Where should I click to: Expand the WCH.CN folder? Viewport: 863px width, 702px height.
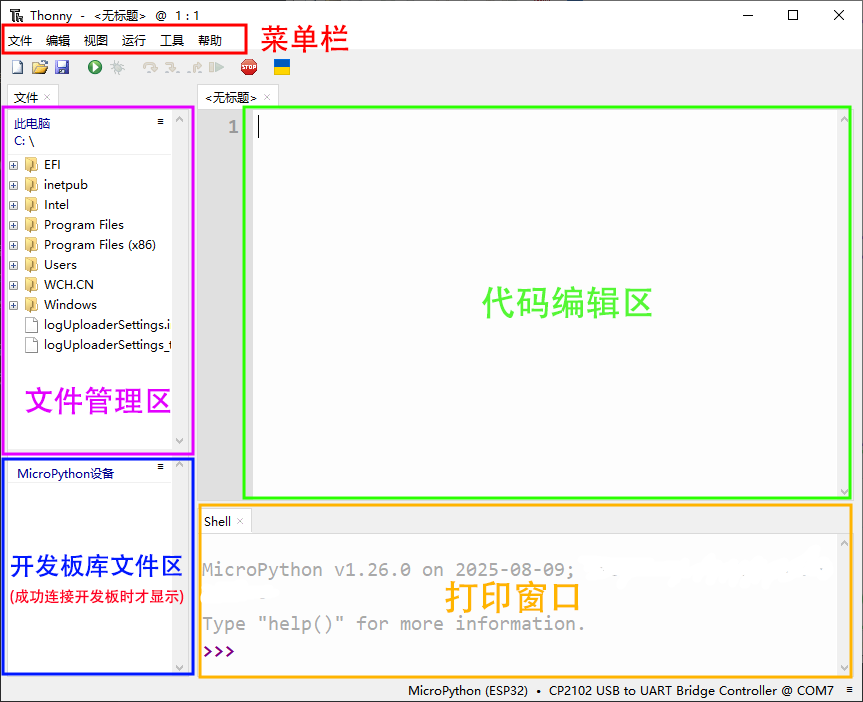click(x=14, y=285)
